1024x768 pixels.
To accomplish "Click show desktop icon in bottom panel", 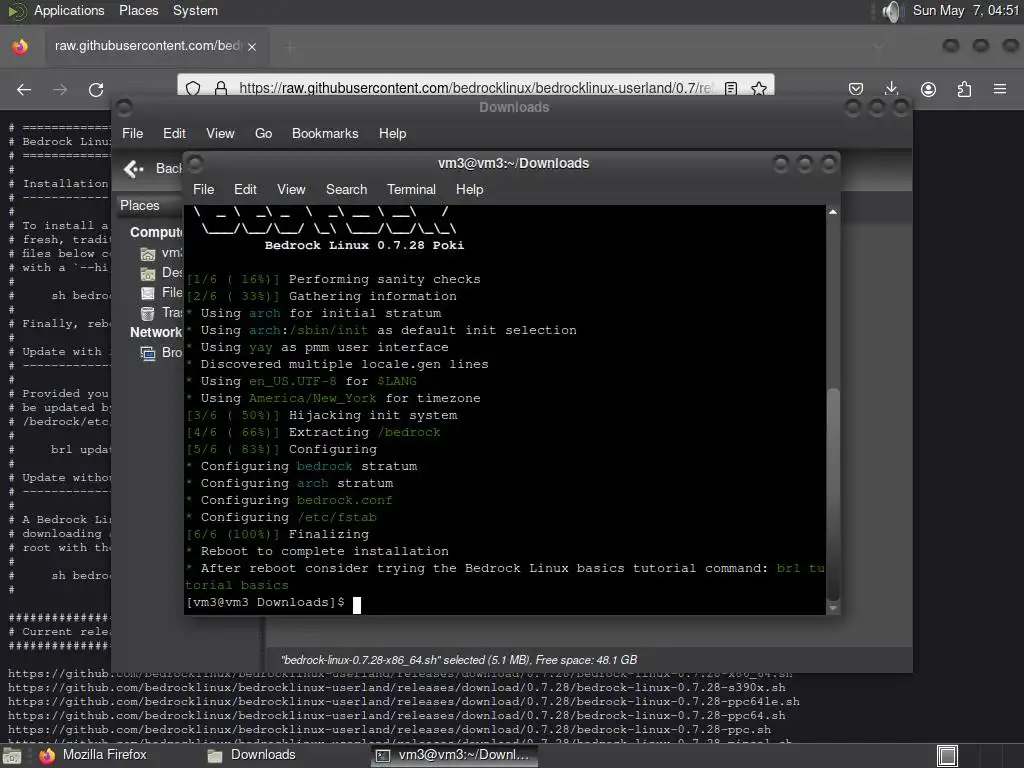I will click(x=11, y=756).
